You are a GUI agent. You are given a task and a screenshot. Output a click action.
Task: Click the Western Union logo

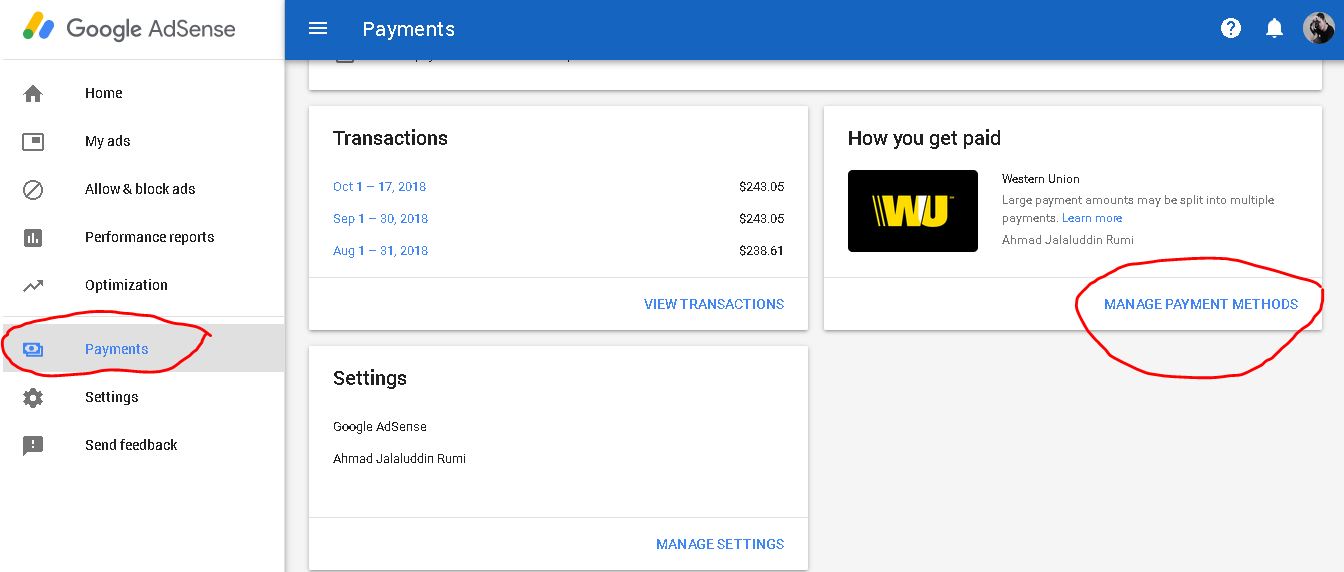(913, 211)
